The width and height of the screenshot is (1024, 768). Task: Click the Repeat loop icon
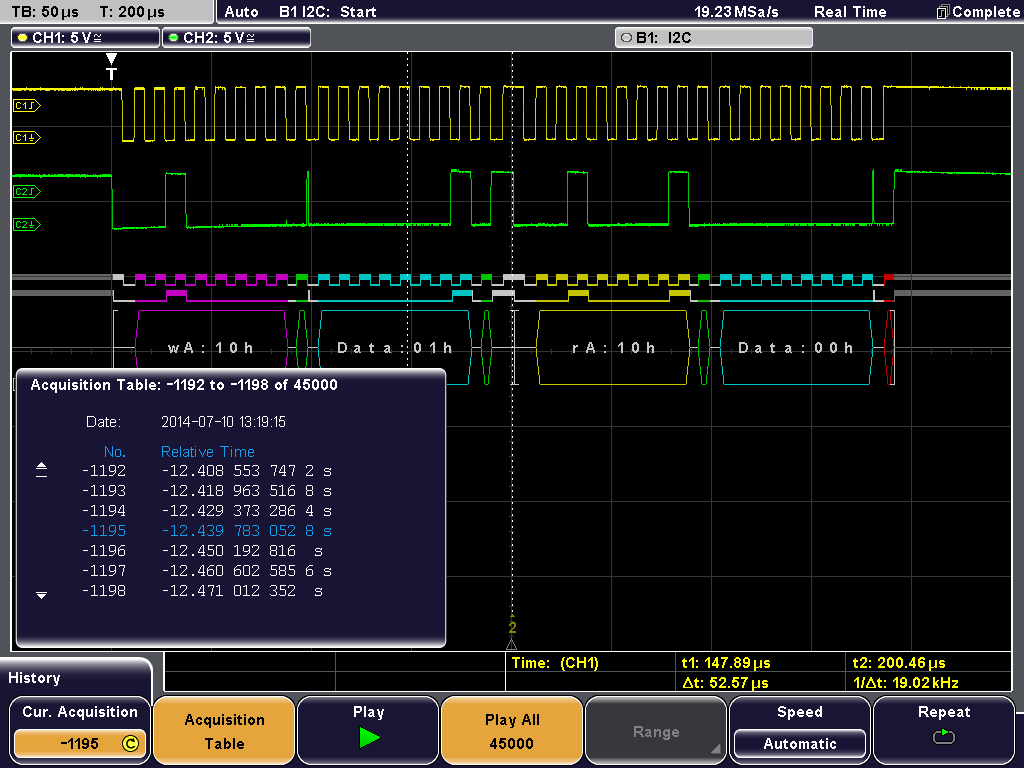(943, 738)
